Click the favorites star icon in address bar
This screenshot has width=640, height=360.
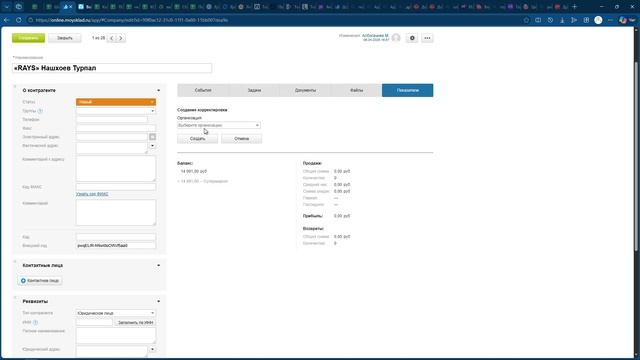[x=527, y=20]
